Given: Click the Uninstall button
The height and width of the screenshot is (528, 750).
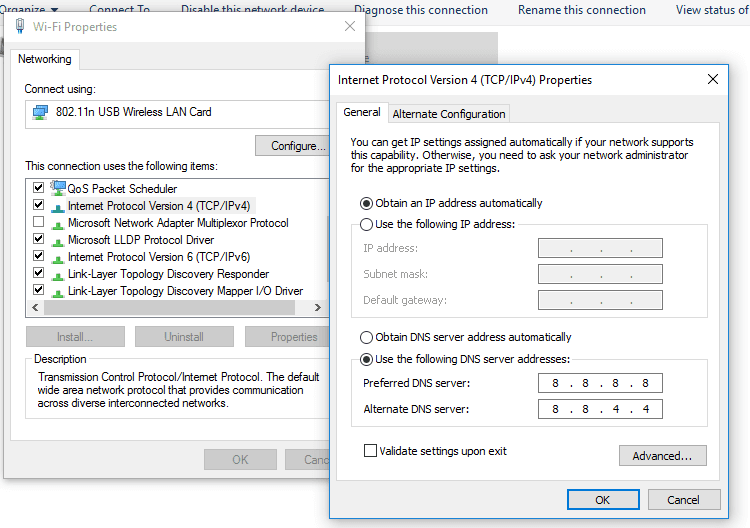Looking at the screenshot, I should [184, 337].
